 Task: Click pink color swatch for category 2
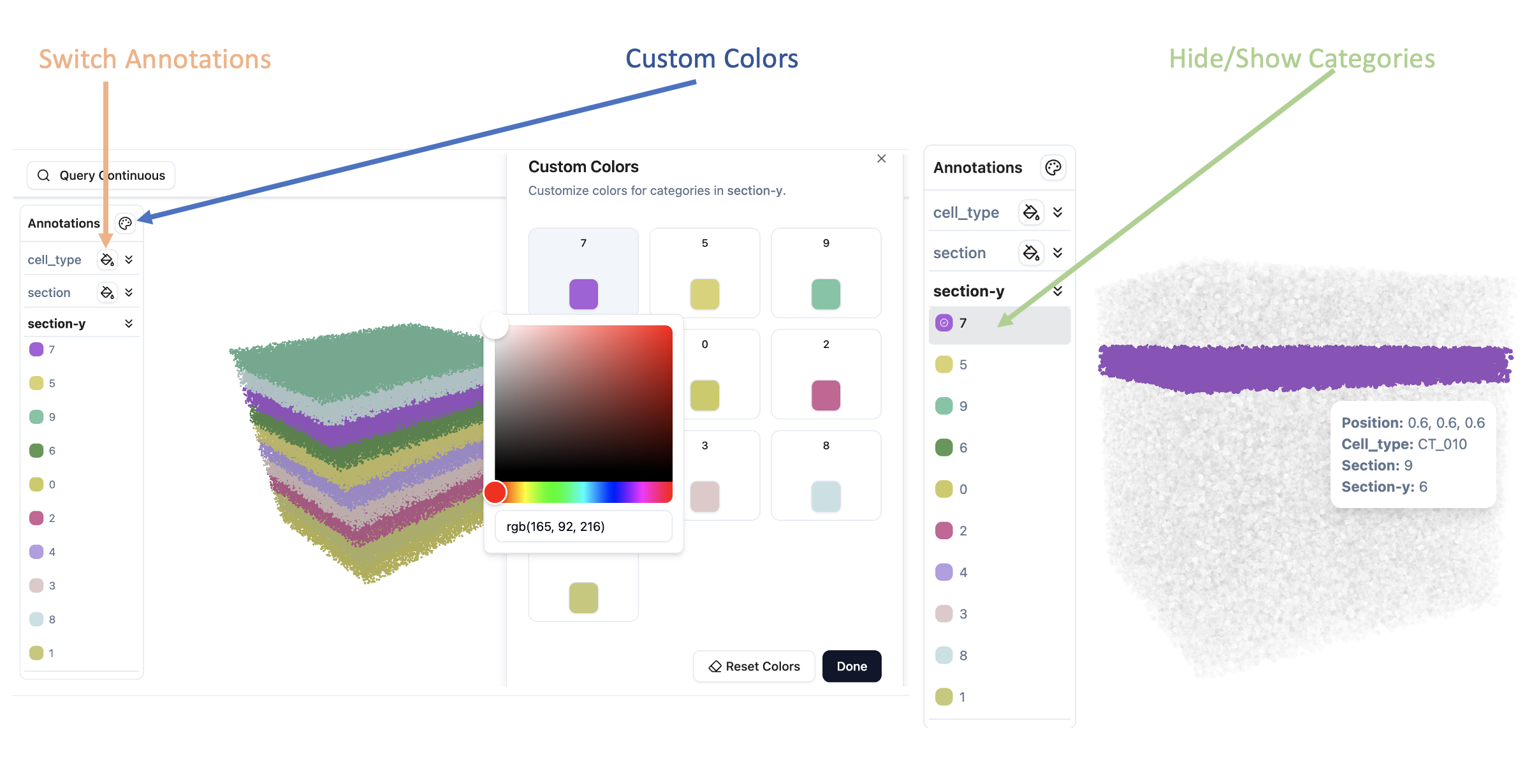point(826,395)
